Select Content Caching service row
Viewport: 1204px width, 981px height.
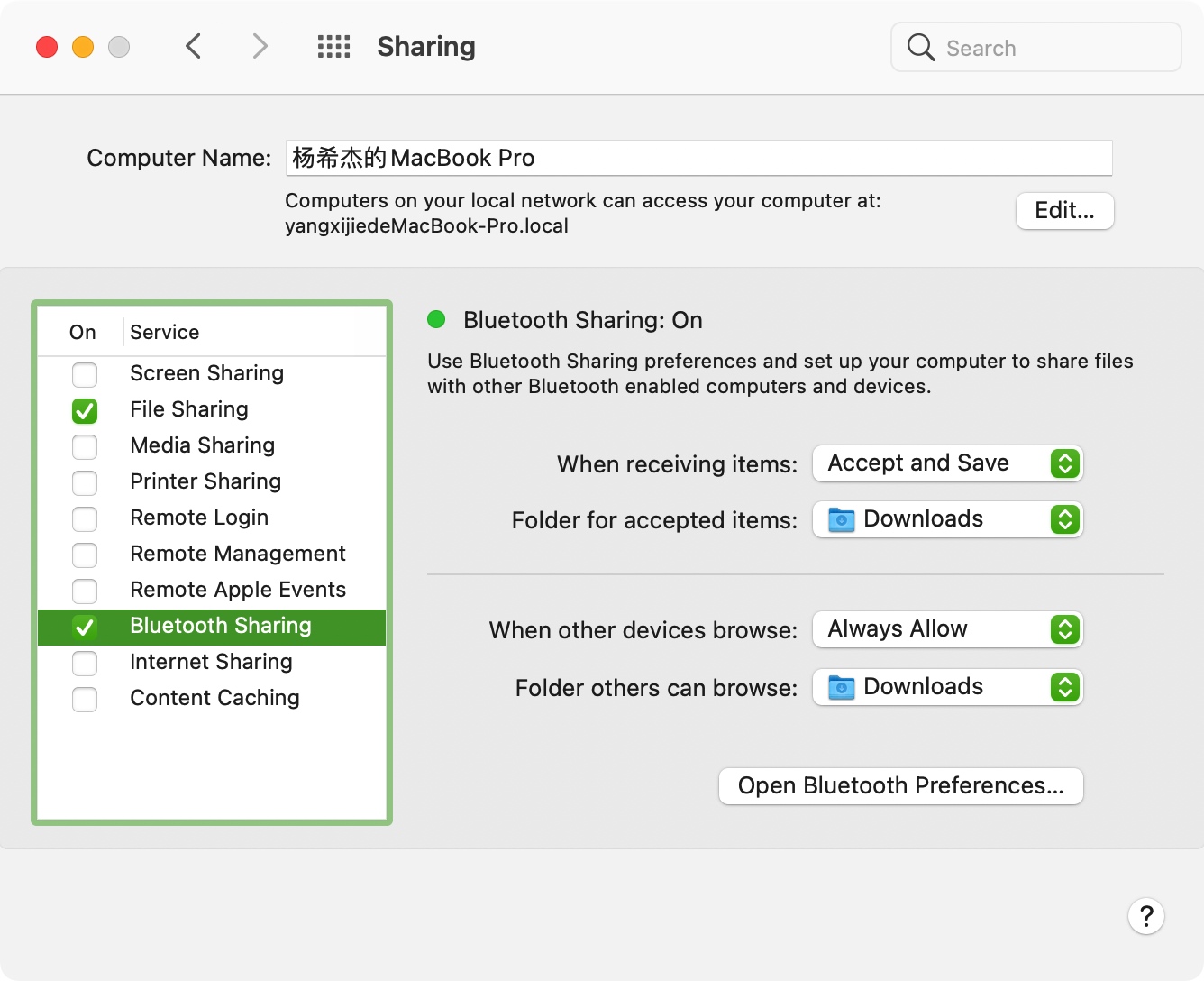point(212,698)
